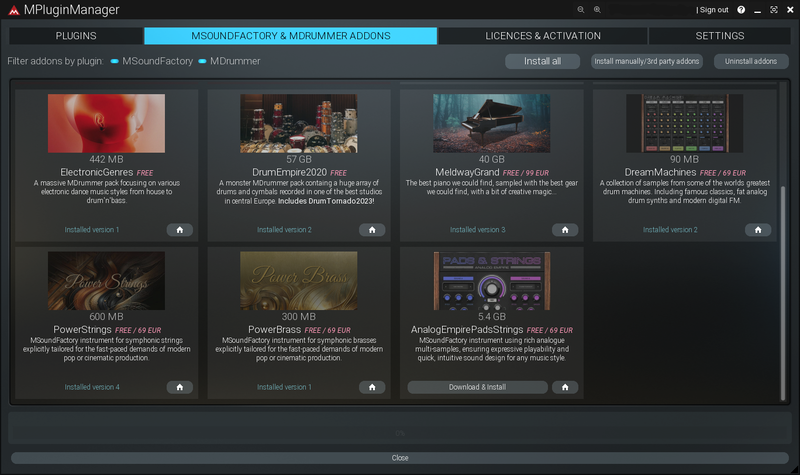The image size is (800, 475).
Task: Click the zoom in magnifier icon
Action: point(597,10)
